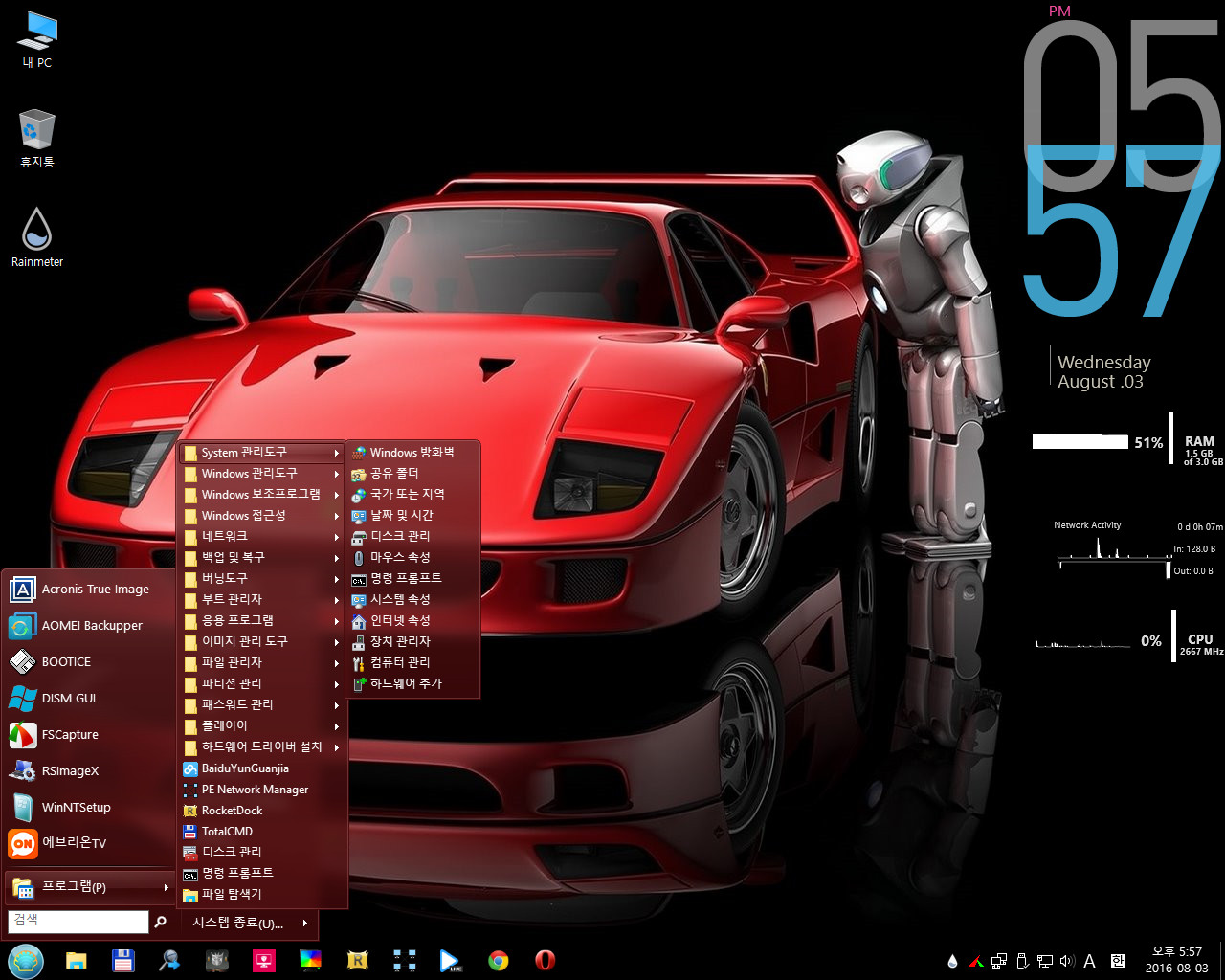The image size is (1225, 980).
Task: Launch WinNTSetup from the start menu
Action: click(89, 808)
